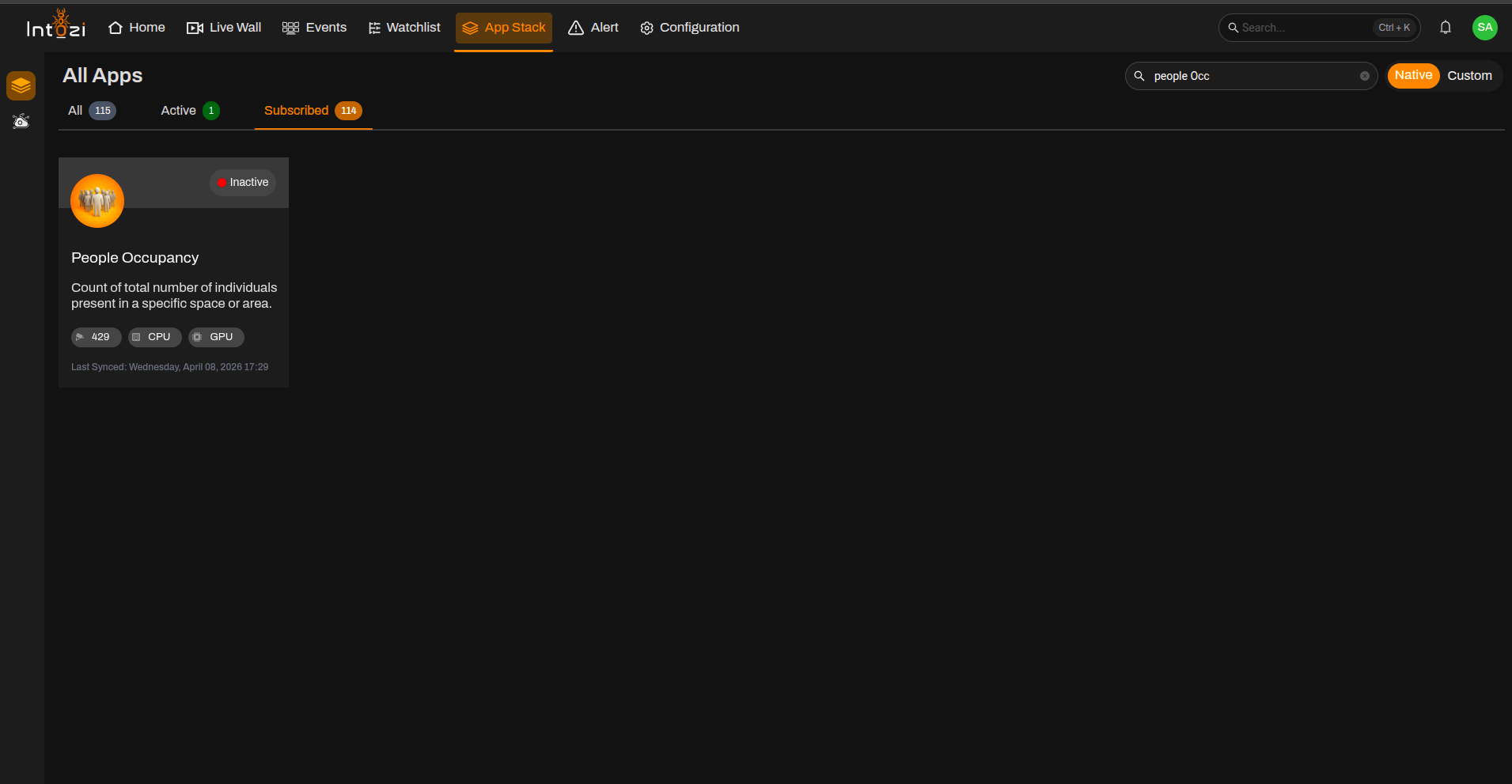The height and width of the screenshot is (784, 1512).
Task: Clear the app search text
Action: click(1365, 76)
